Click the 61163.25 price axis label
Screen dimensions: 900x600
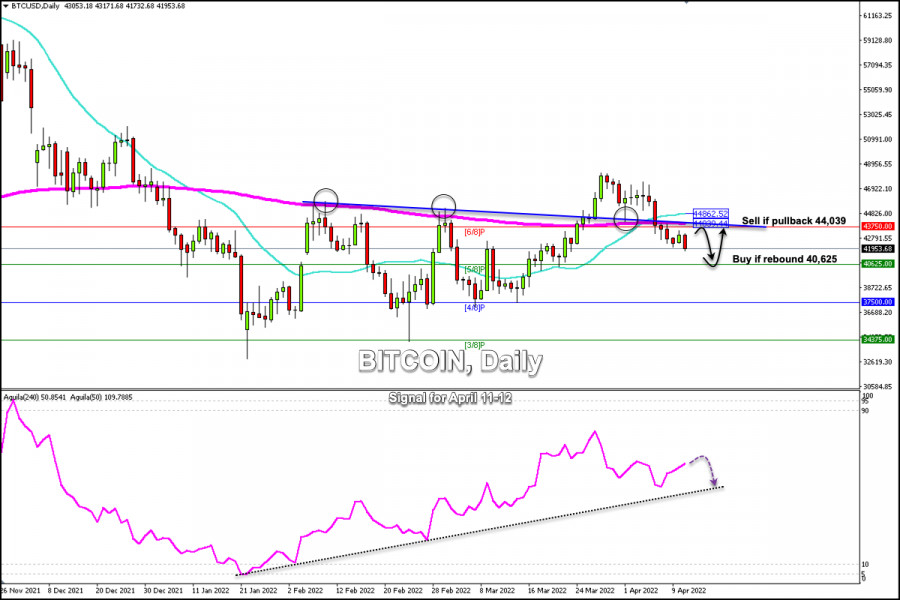[878, 16]
